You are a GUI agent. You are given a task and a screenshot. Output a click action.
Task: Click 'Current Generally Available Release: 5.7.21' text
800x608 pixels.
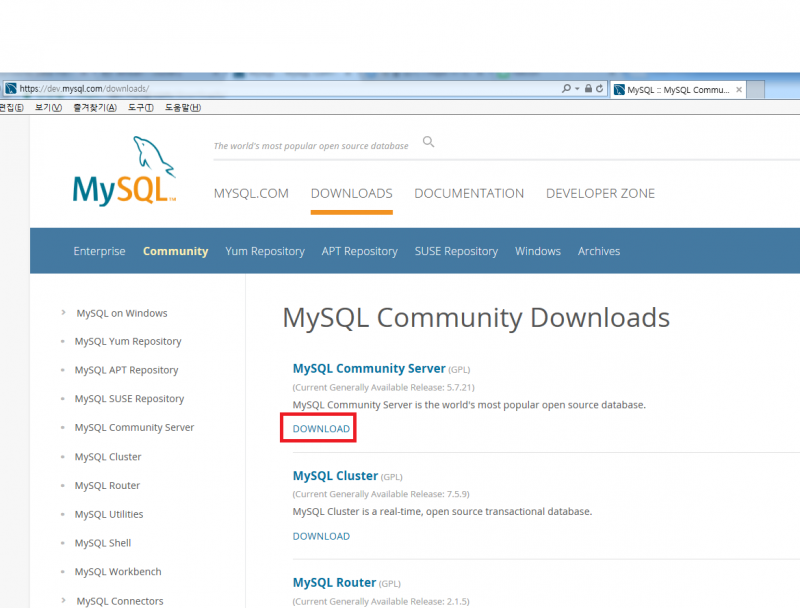pos(383,387)
